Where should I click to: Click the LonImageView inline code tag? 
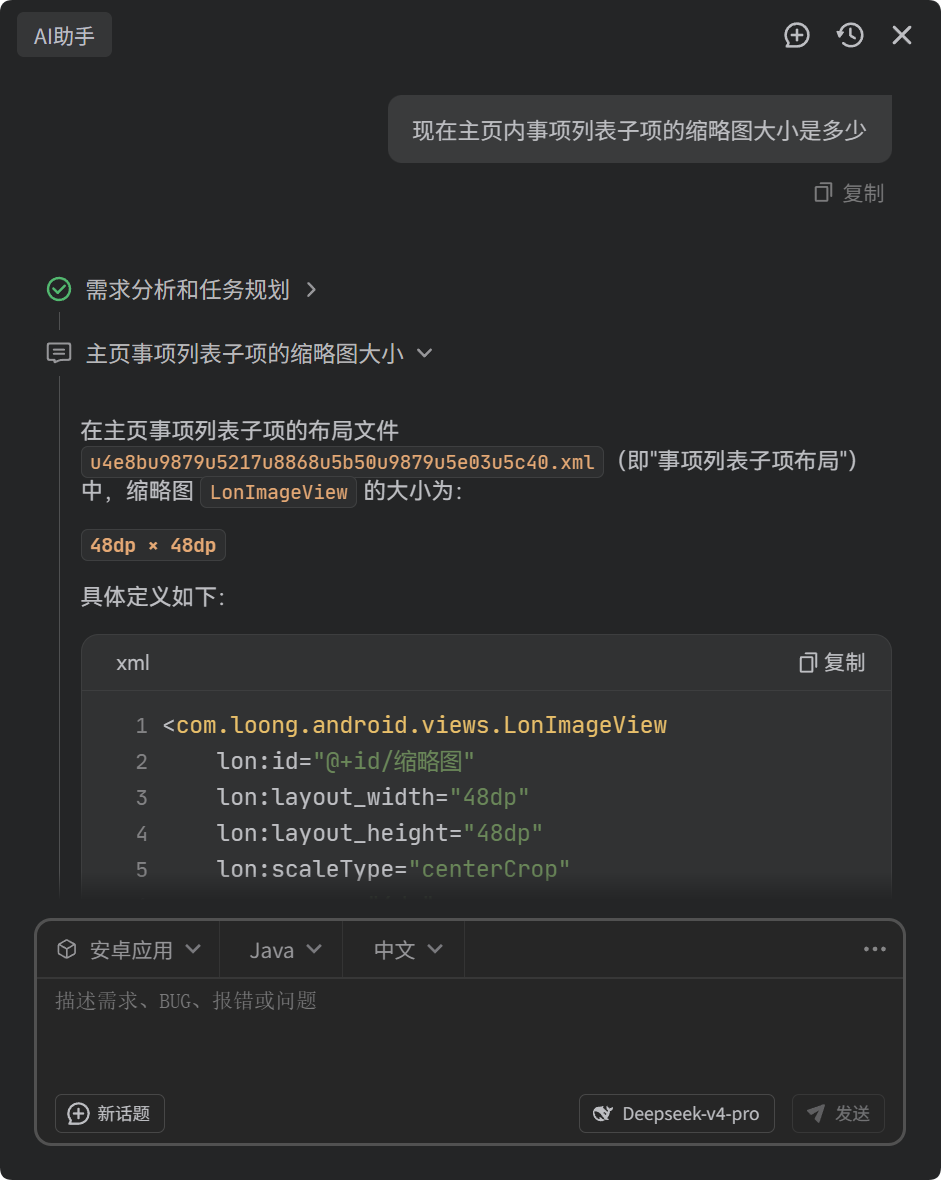tap(279, 492)
